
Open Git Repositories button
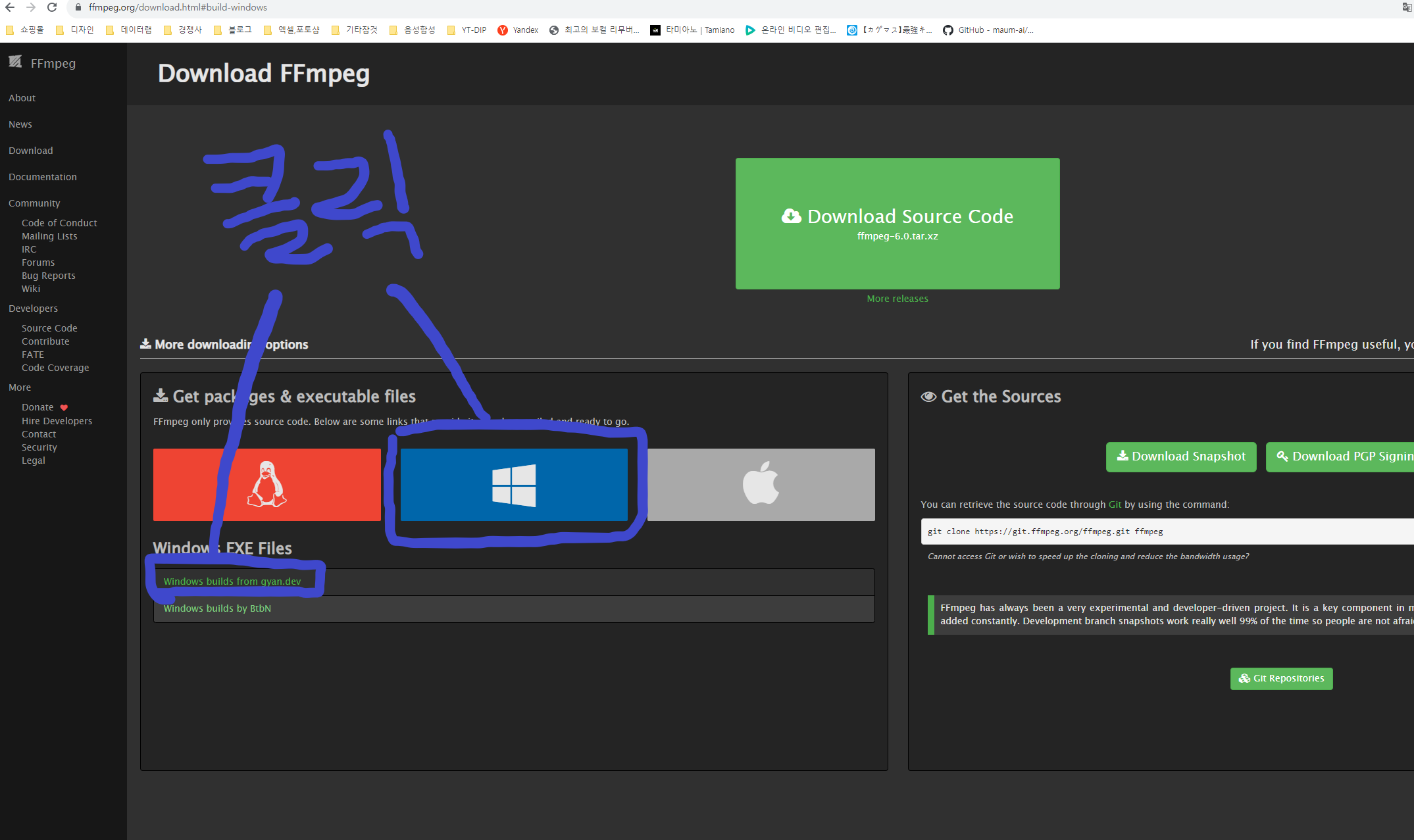(1280, 679)
